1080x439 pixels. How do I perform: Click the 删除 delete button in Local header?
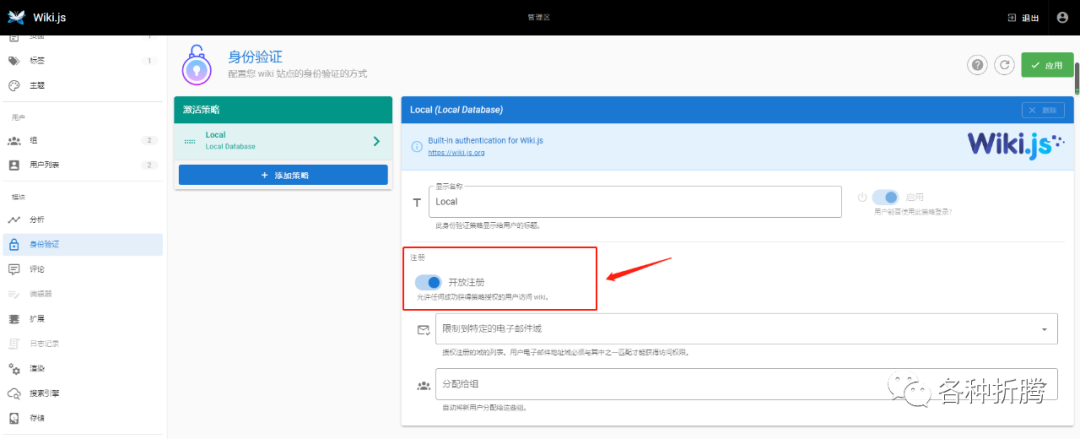point(1043,110)
